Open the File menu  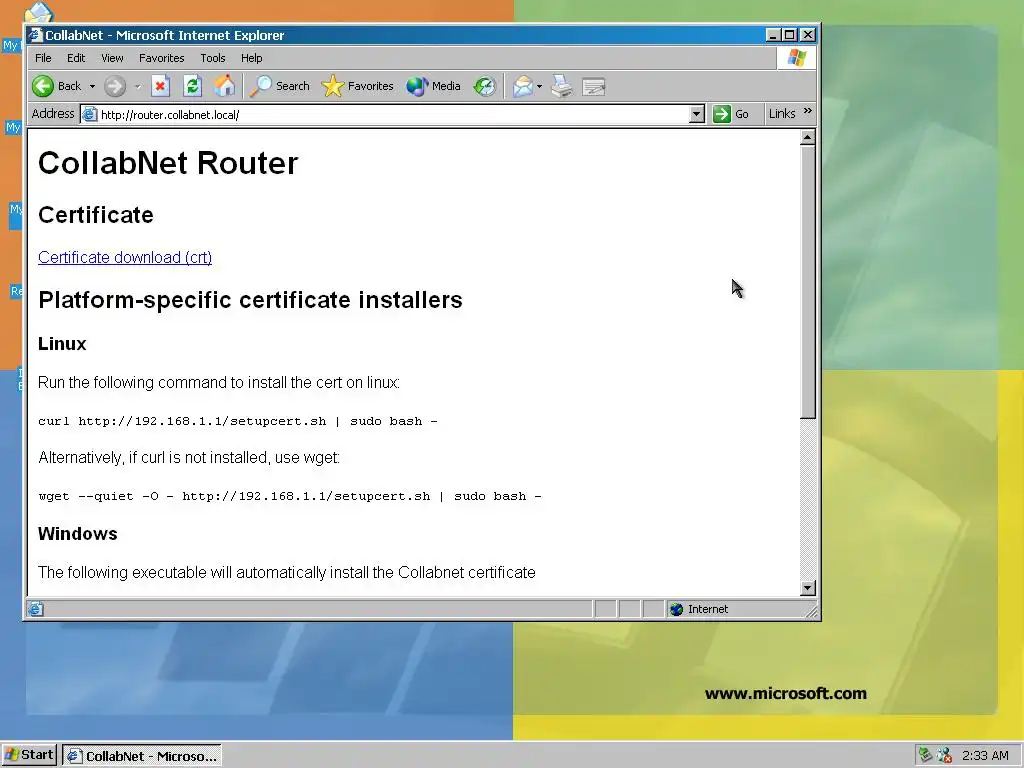coord(43,58)
